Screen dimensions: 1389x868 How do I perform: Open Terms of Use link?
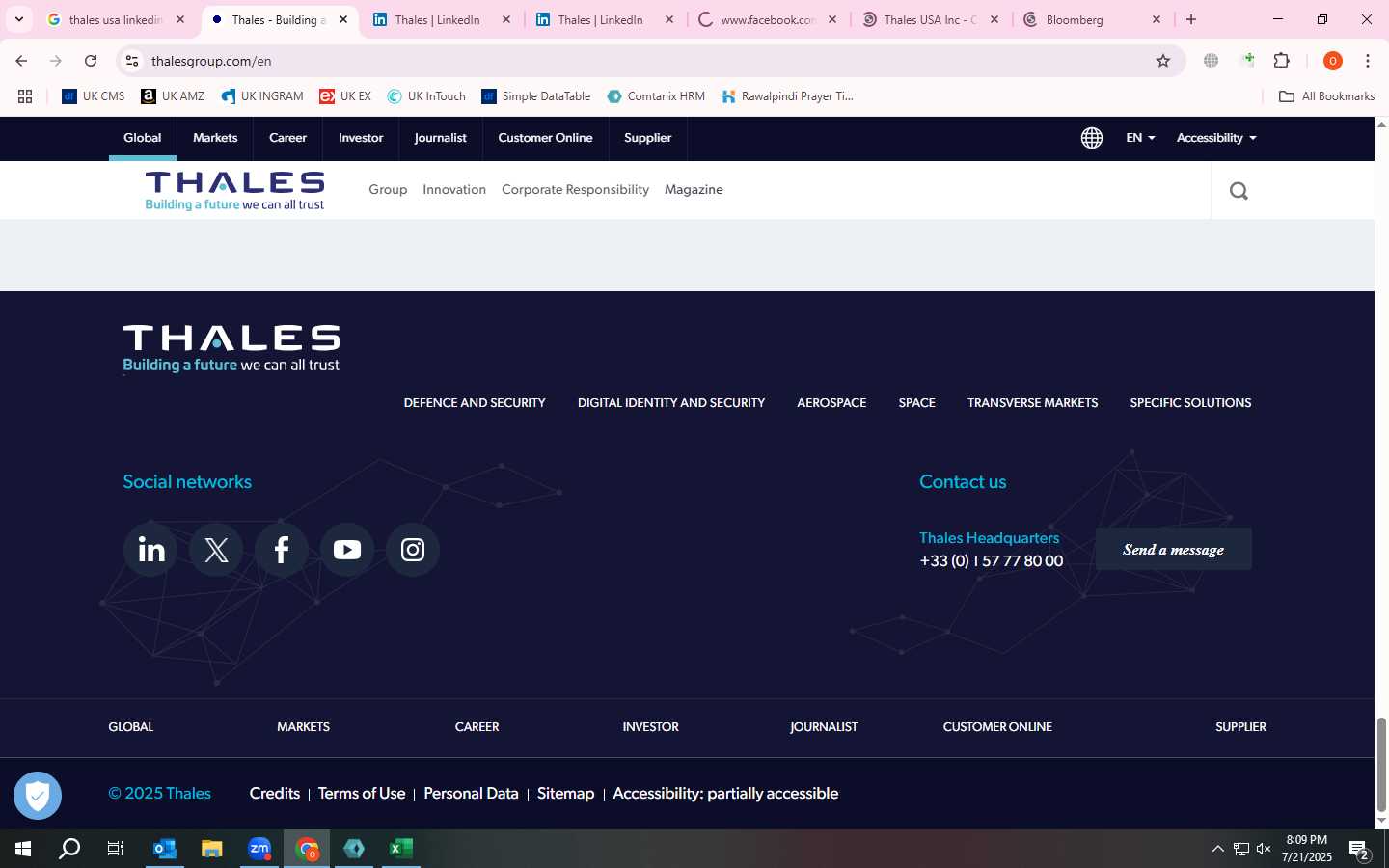[x=362, y=794]
